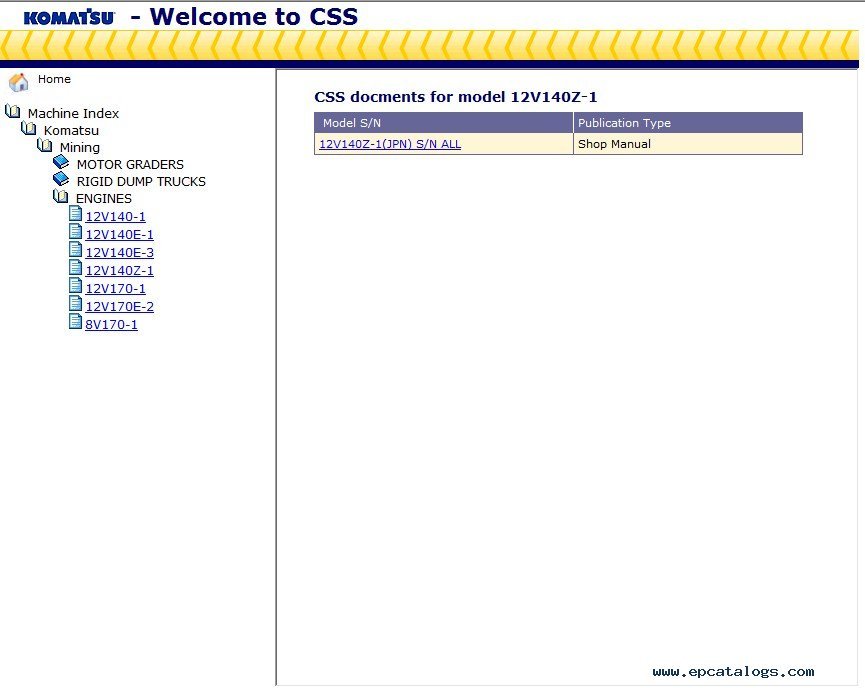The image size is (865, 688).
Task: Expand the RIGID DUMP TRUCKS closed-book icon
Action: (61, 180)
